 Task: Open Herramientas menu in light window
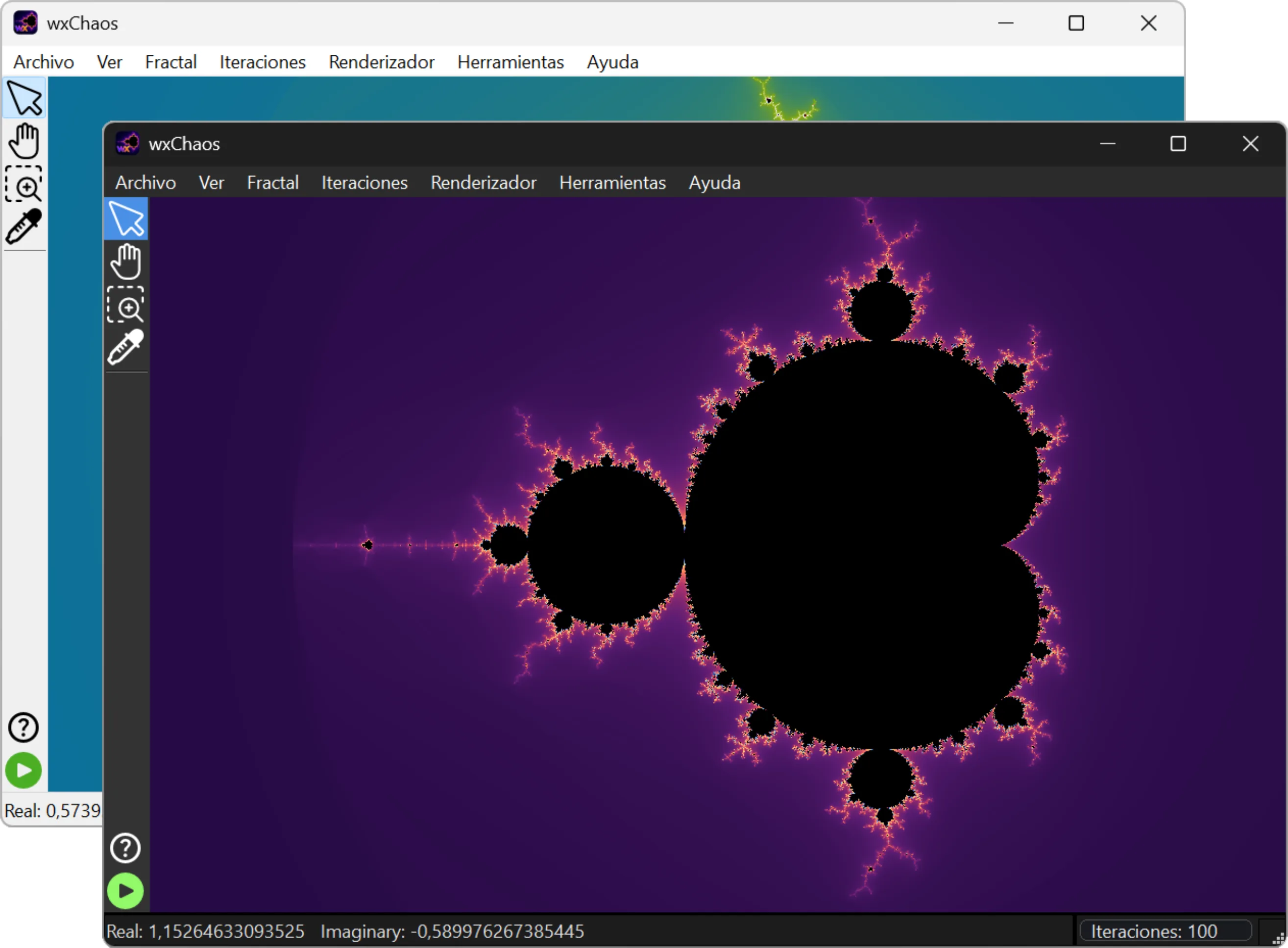coord(510,62)
